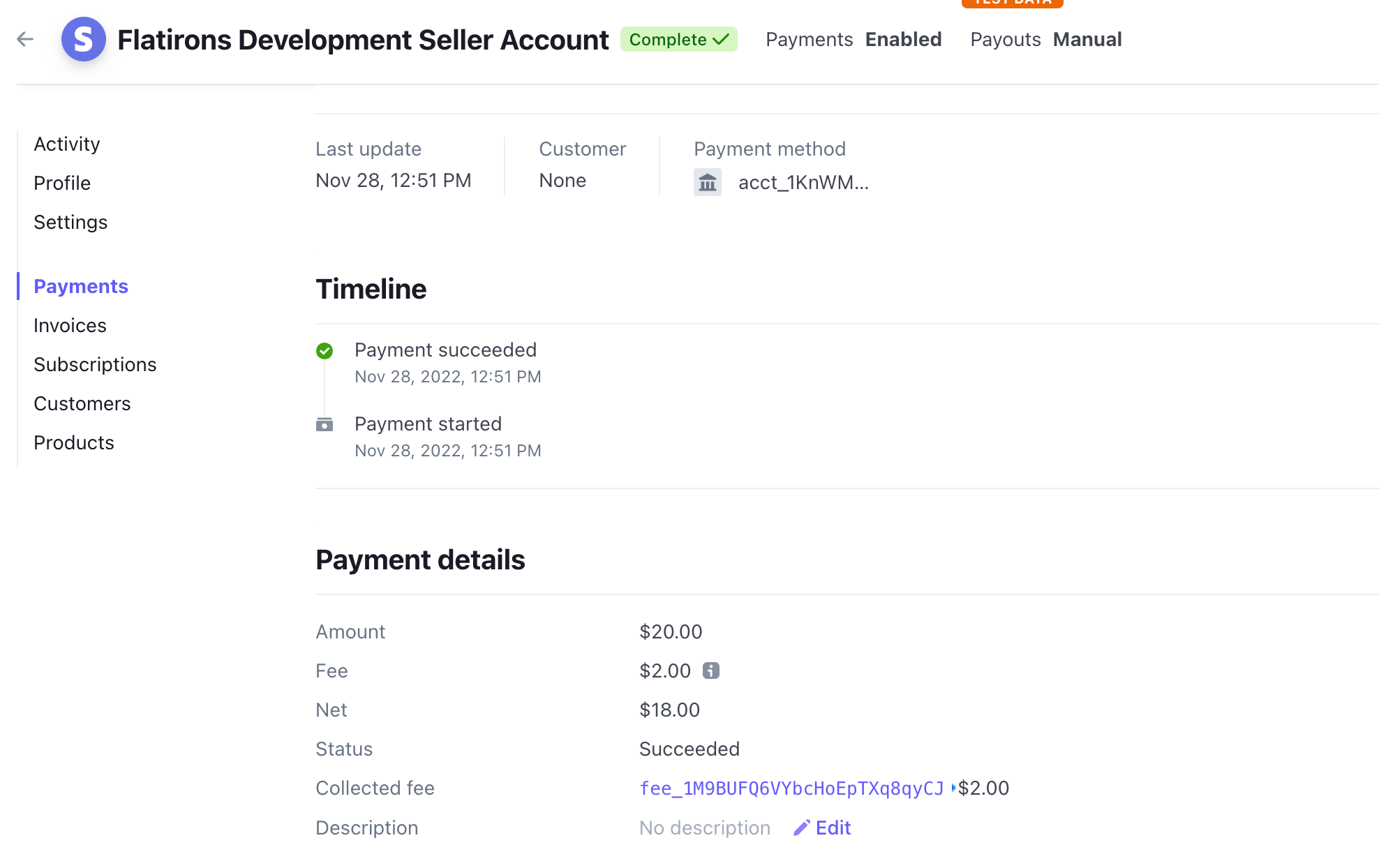The height and width of the screenshot is (868, 1379).
Task: Click Payouts Manual status text
Action: (x=1046, y=39)
